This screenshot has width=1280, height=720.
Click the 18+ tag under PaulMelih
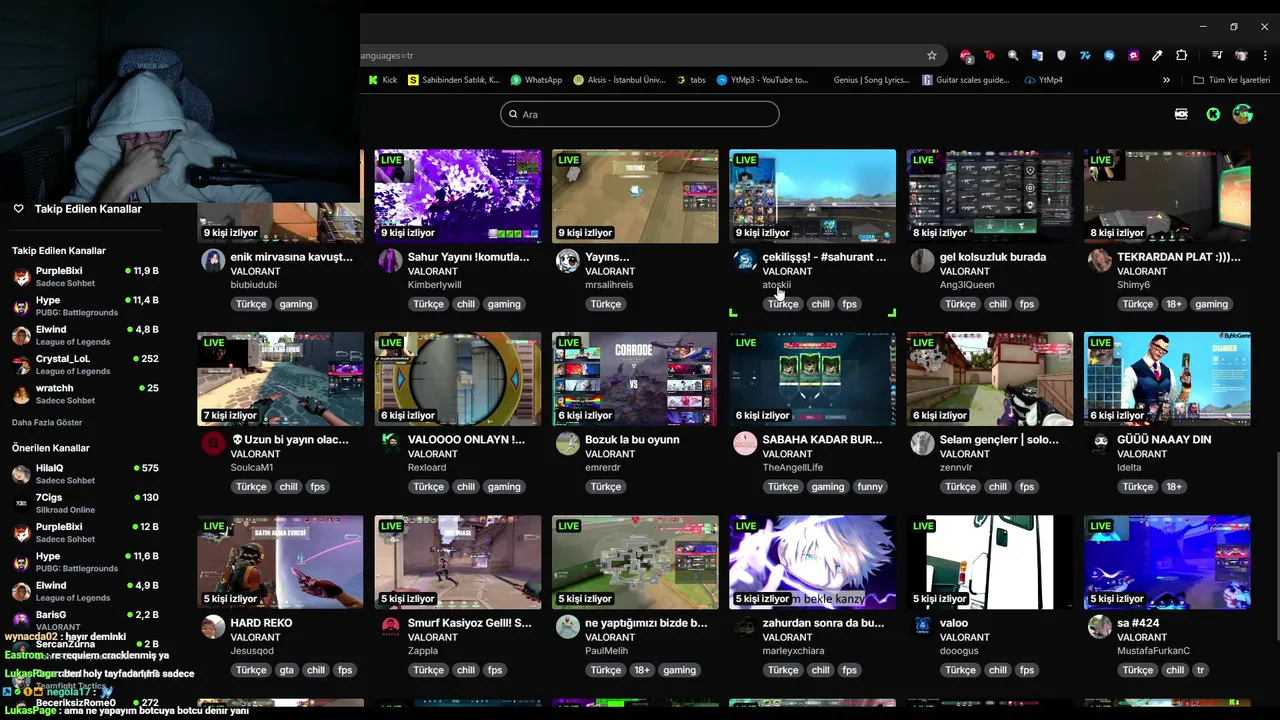coord(642,670)
